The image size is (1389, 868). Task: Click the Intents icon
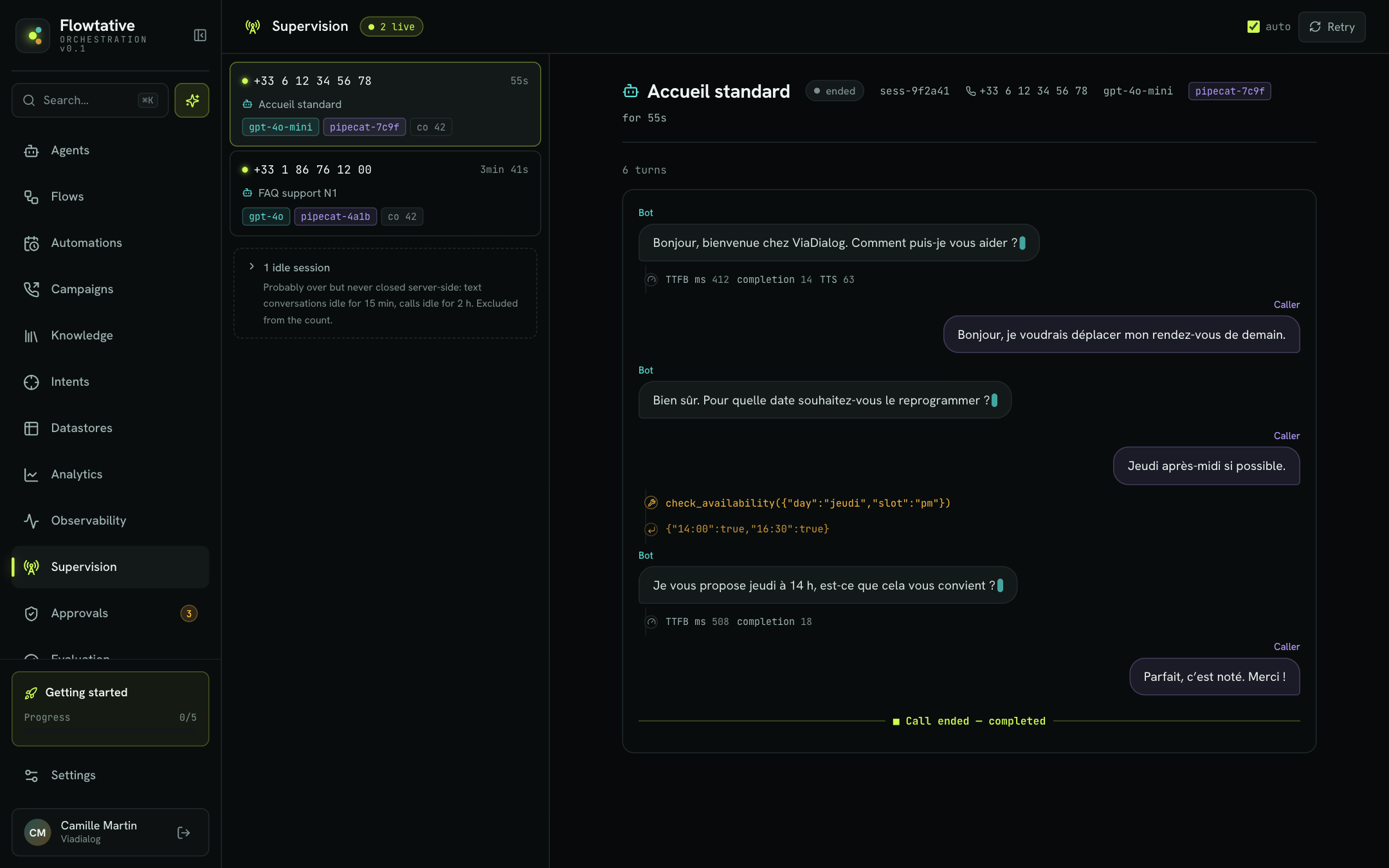pos(31,382)
